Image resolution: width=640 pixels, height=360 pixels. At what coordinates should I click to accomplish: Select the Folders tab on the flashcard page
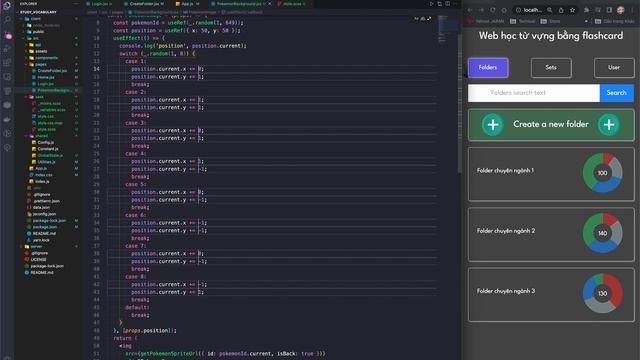pyautogui.click(x=488, y=67)
